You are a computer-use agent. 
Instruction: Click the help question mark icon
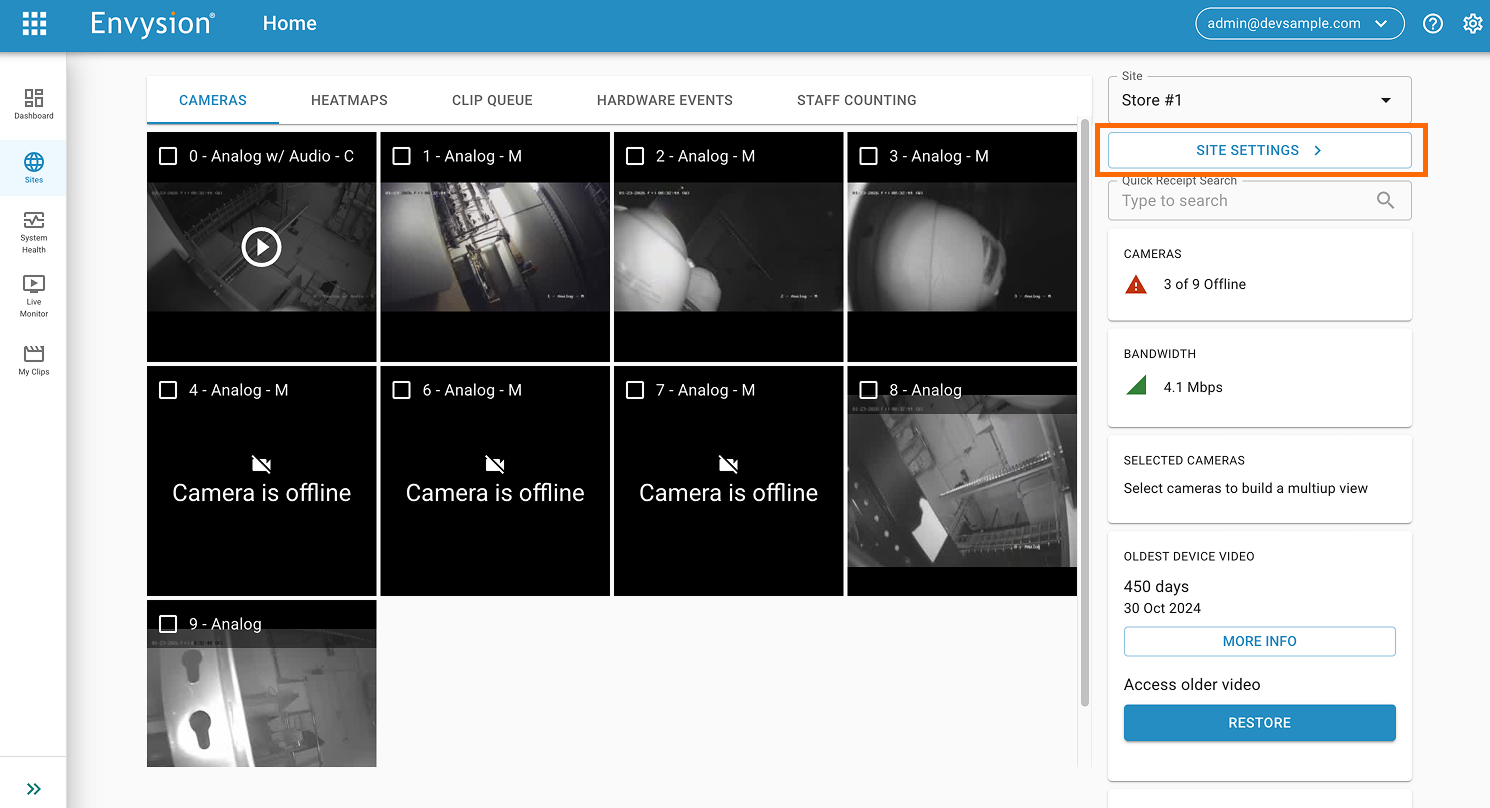[1433, 24]
